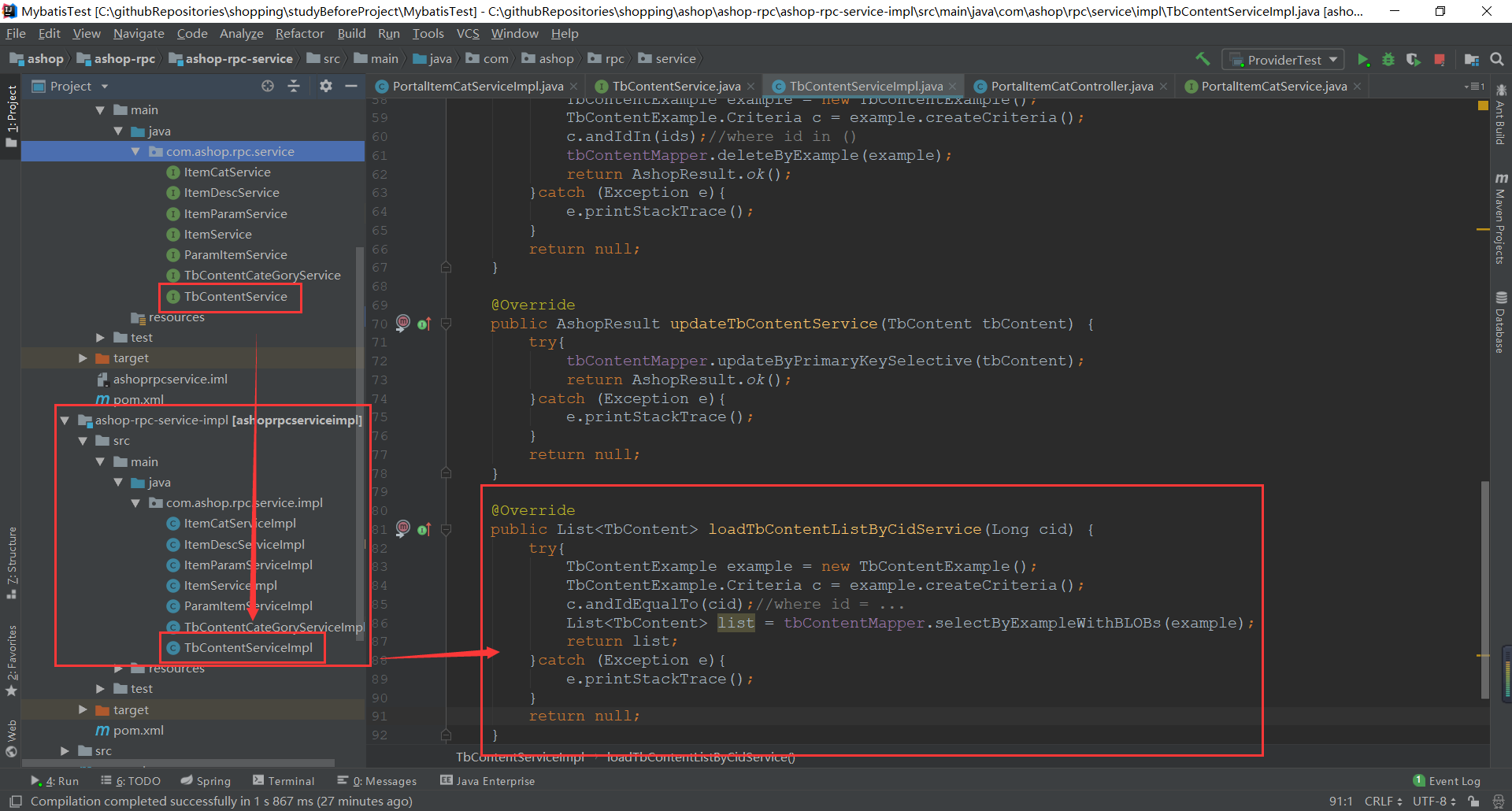Image resolution: width=1512 pixels, height=811 pixels.
Task: Collapse com.ashop.rpc.service.impl package node
Action: (x=135, y=503)
